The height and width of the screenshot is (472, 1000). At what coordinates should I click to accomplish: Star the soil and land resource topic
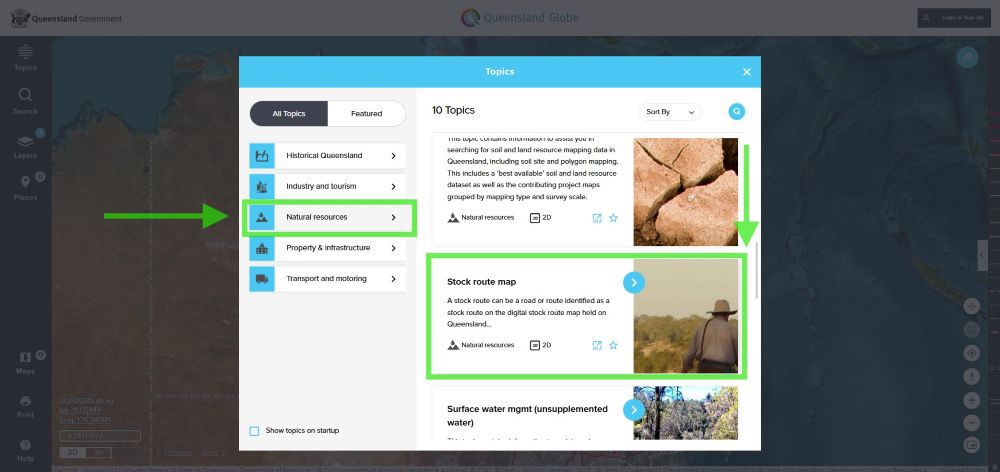point(614,217)
